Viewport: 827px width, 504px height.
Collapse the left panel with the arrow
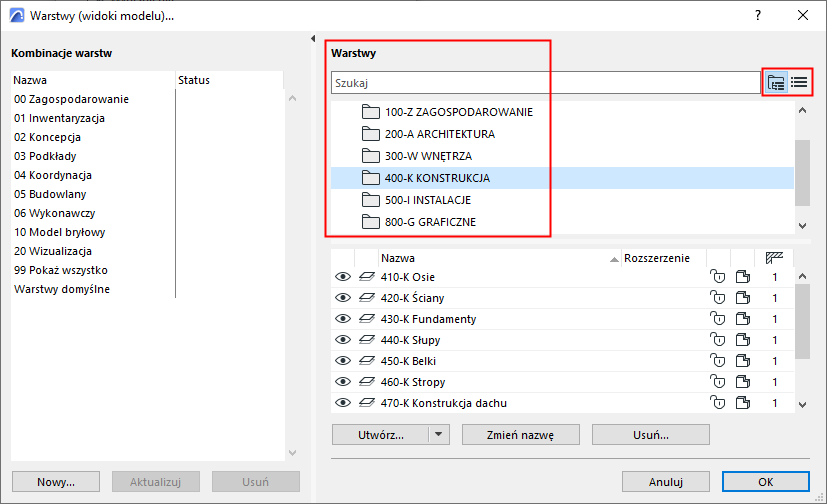click(x=315, y=39)
